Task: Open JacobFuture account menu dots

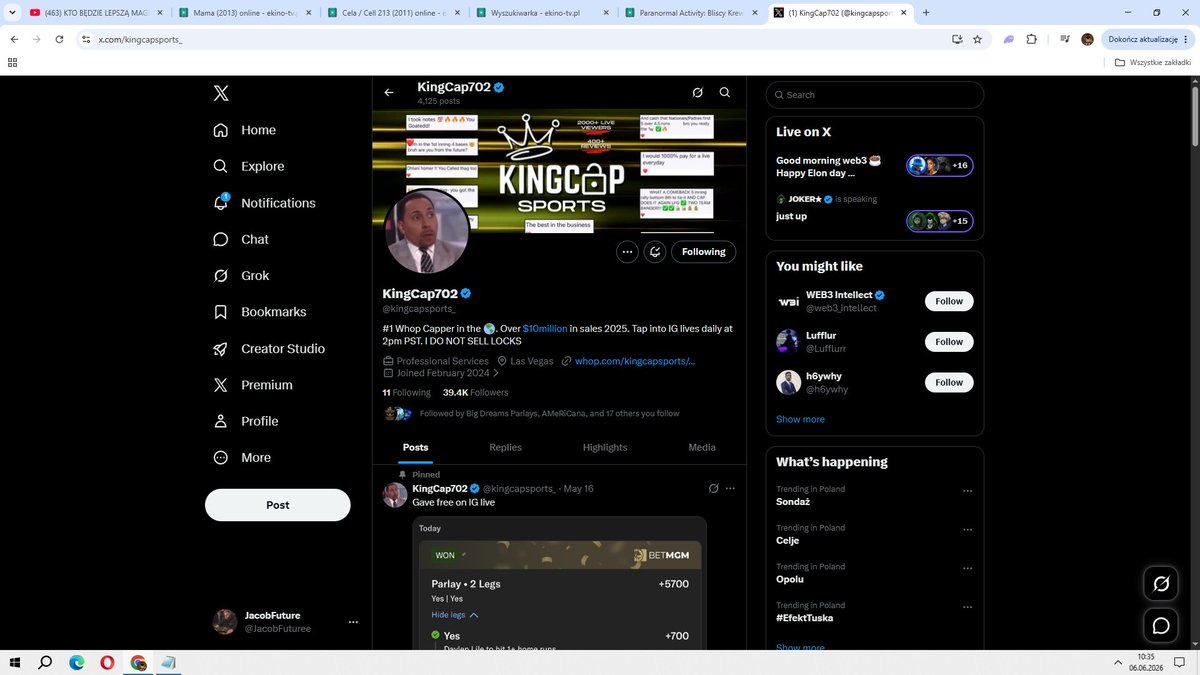Action: tap(353, 622)
